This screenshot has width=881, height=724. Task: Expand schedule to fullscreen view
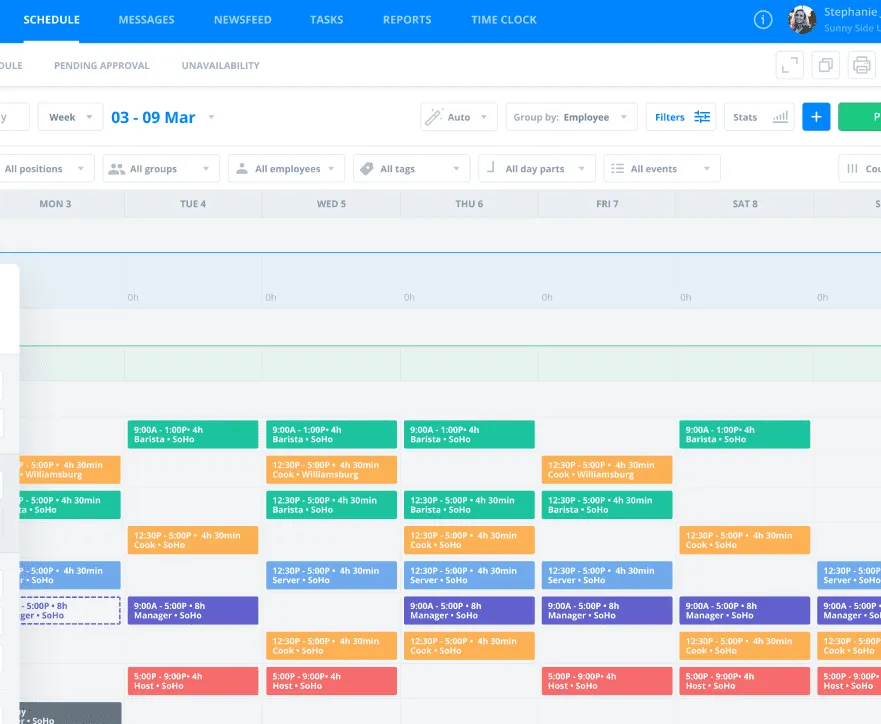(x=789, y=65)
